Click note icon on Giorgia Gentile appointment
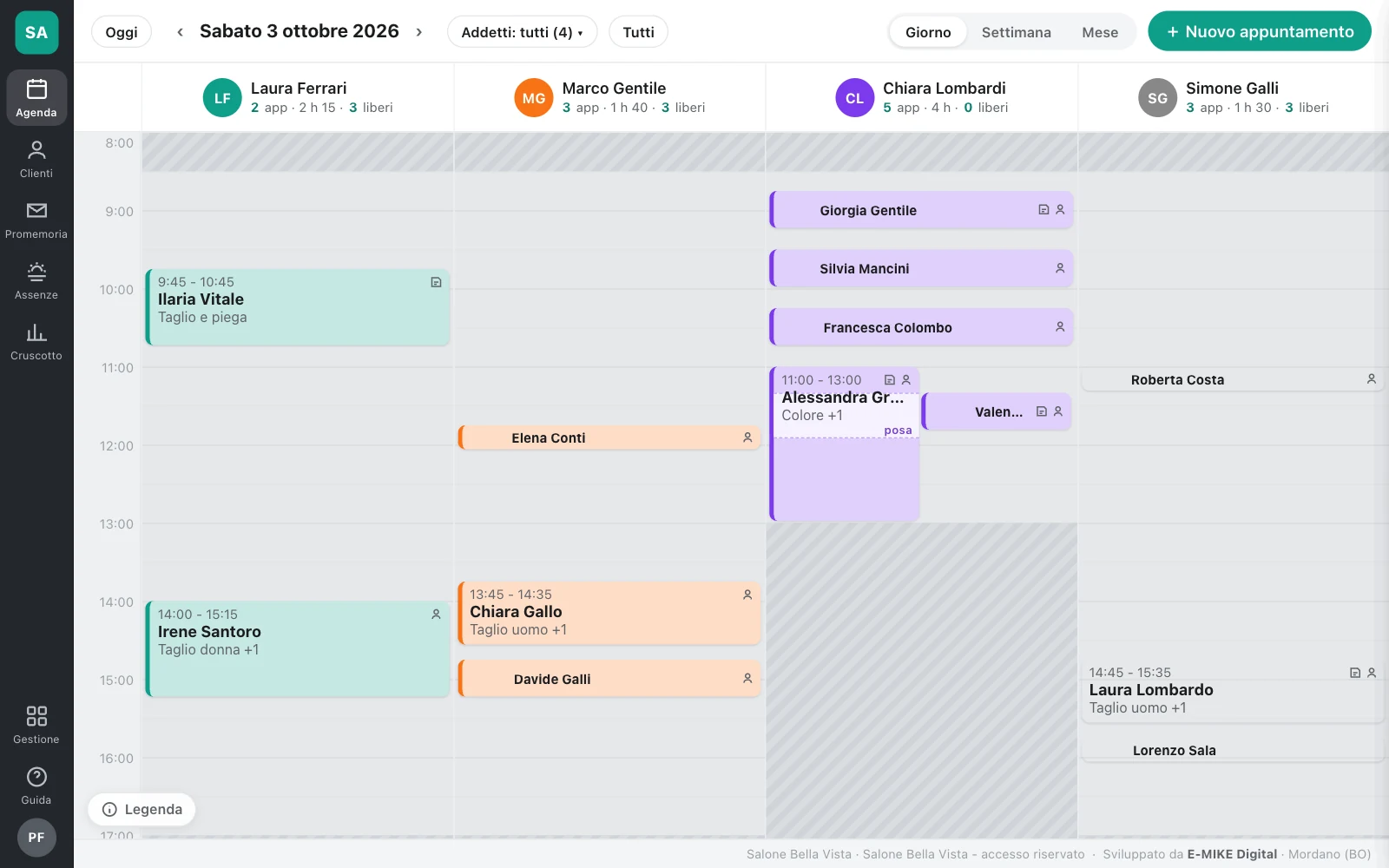 click(x=1043, y=210)
